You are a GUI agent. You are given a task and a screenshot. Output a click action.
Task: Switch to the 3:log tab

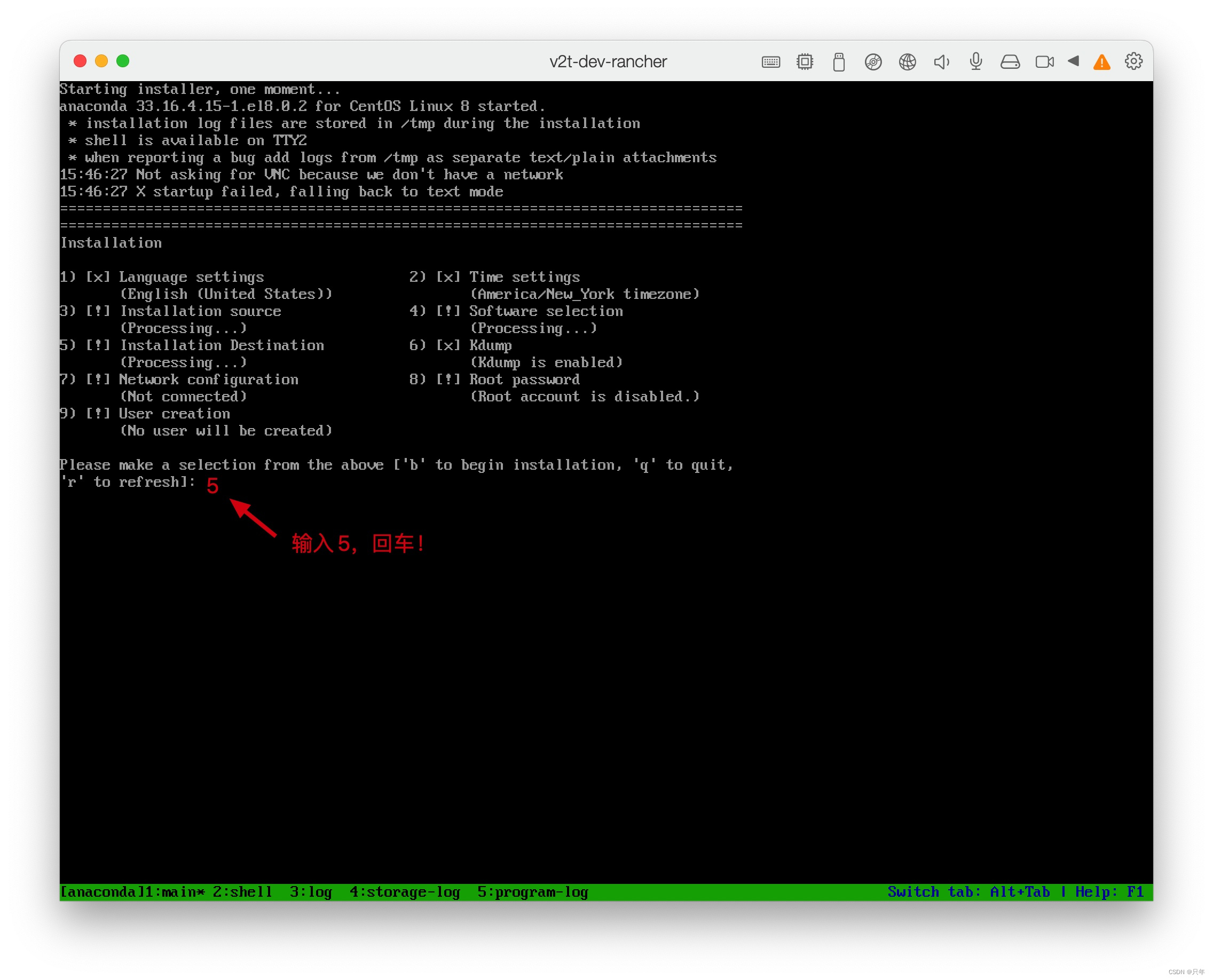[x=310, y=892]
